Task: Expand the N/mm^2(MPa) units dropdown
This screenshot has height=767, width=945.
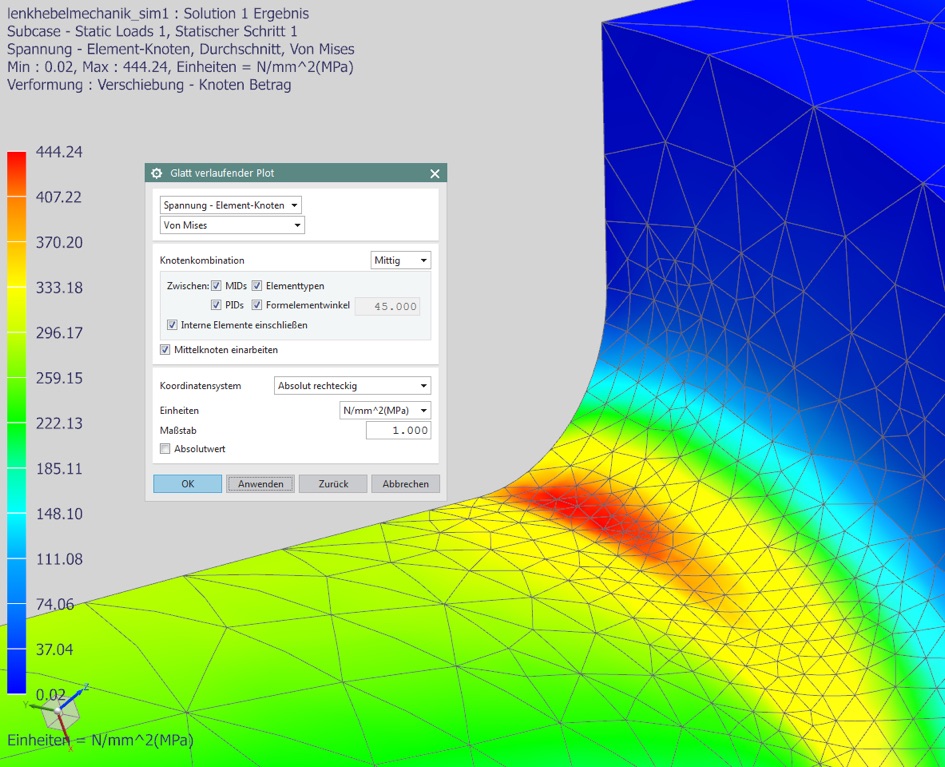Action: [x=385, y=410]
